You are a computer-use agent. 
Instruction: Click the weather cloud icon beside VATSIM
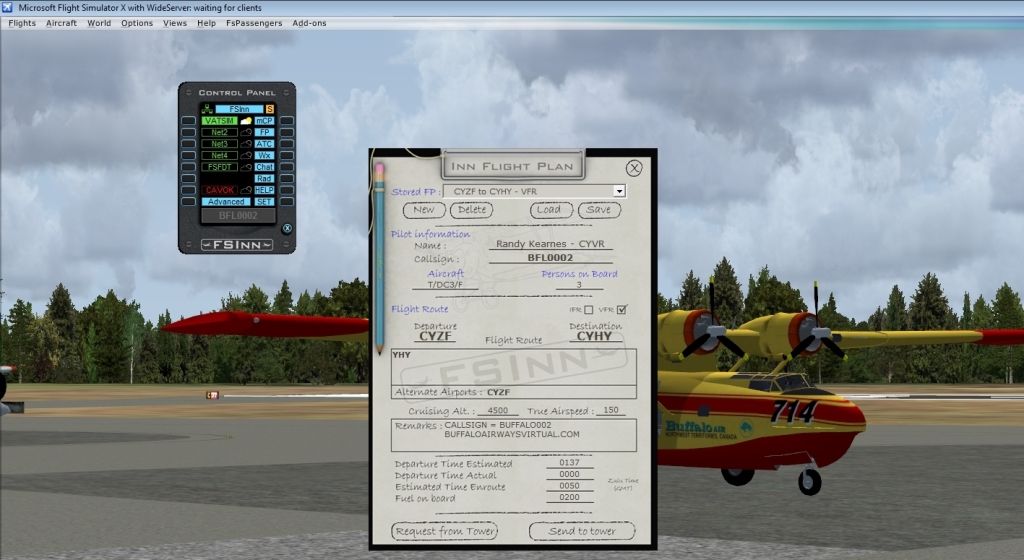point(246,121)
